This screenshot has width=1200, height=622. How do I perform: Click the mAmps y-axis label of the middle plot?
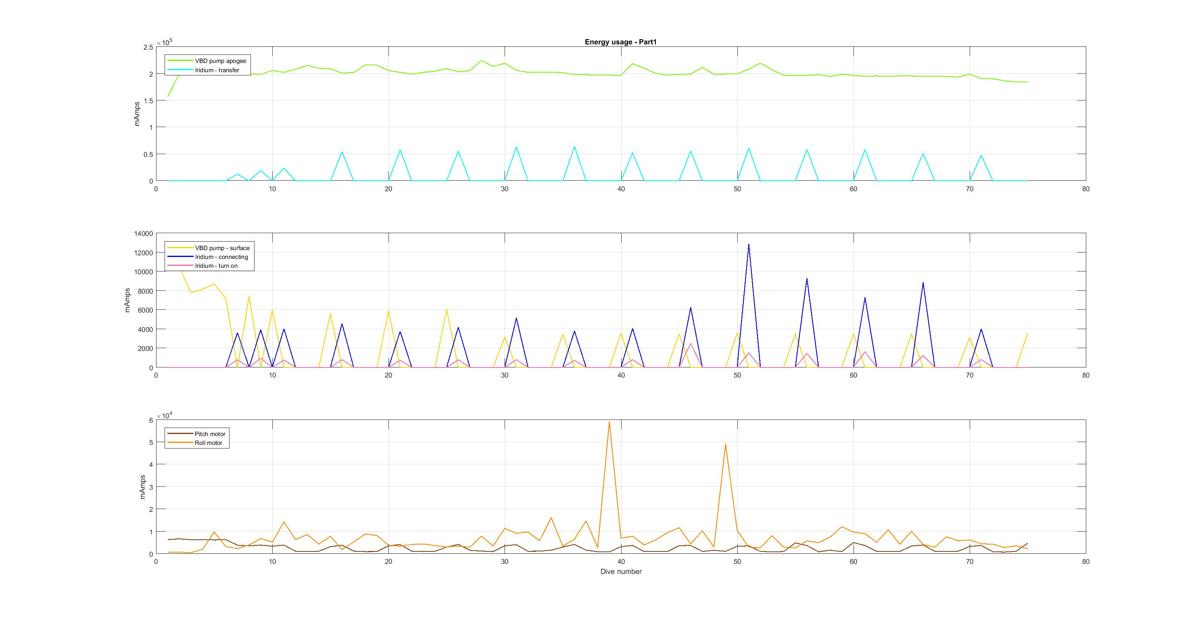coord(128,300)
